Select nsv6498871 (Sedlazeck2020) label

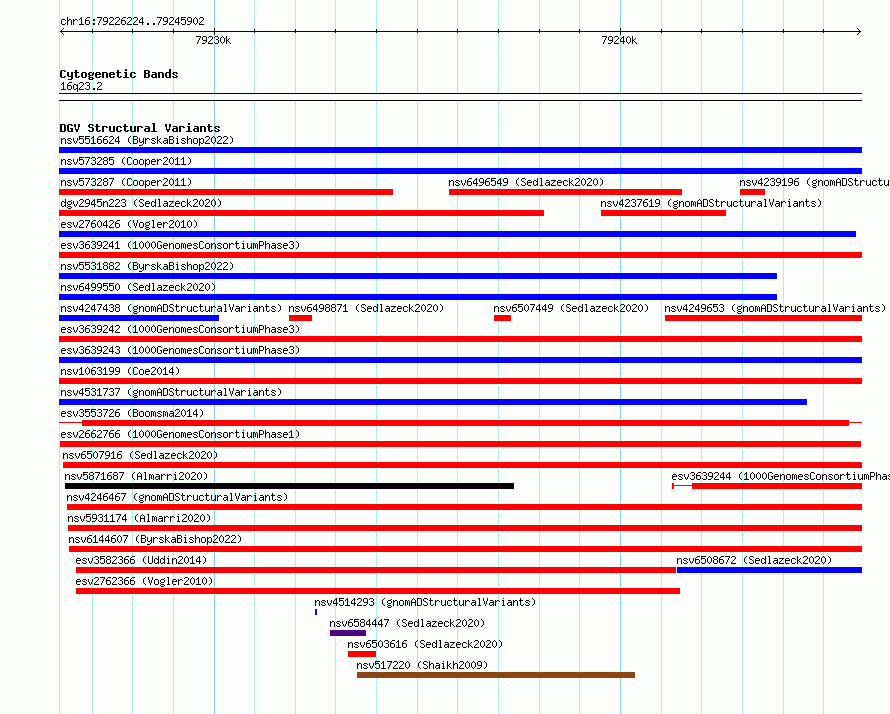(366, 308)
